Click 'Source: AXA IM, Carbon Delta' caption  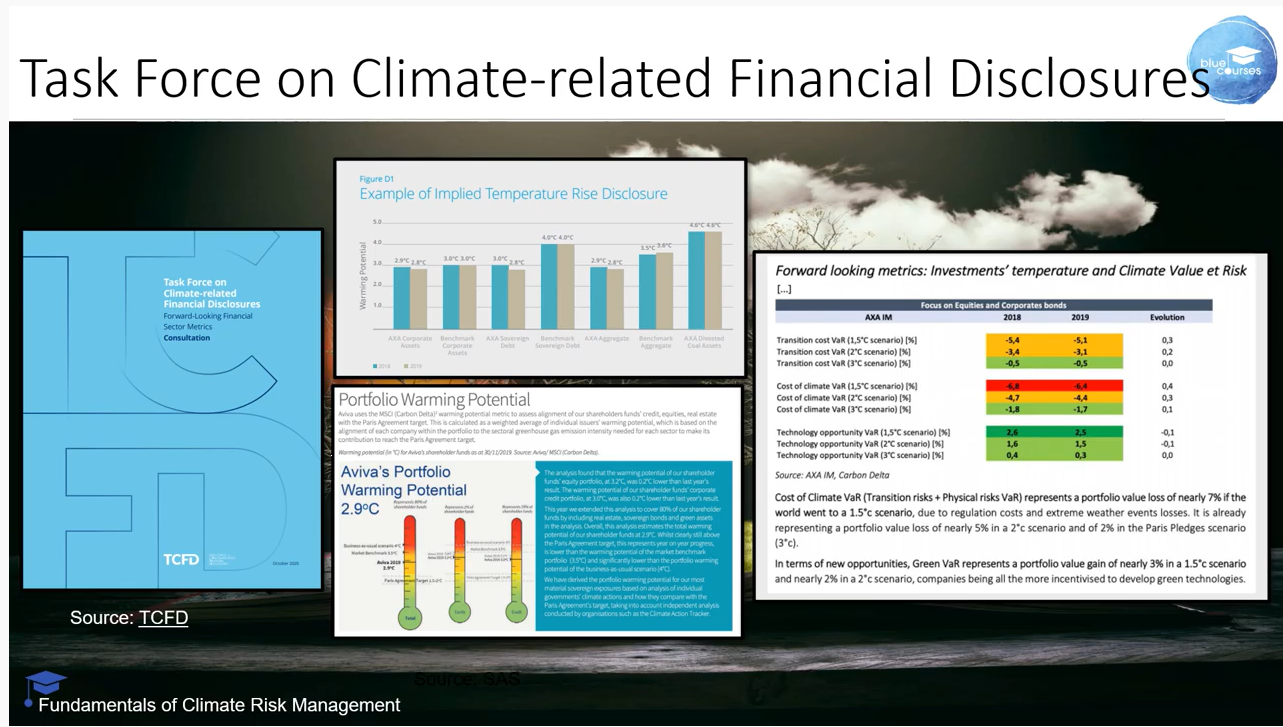click(833, 475)
